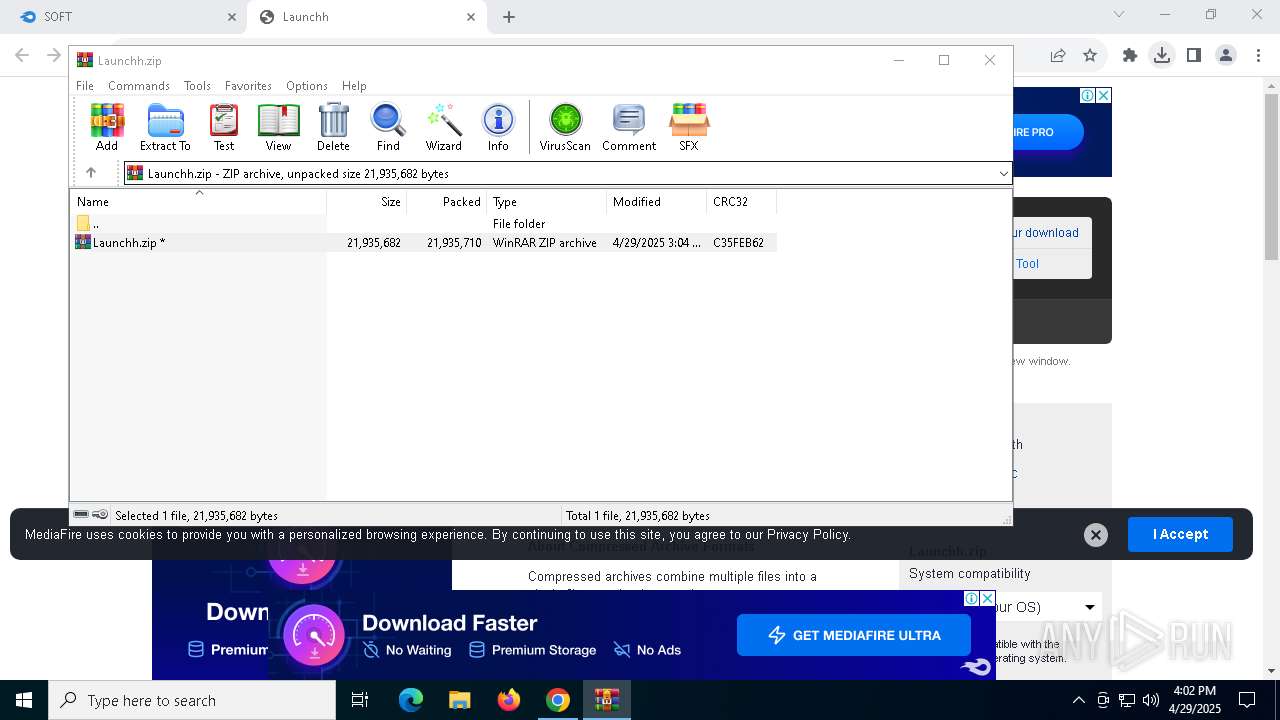Open the Tools menu

197,86
